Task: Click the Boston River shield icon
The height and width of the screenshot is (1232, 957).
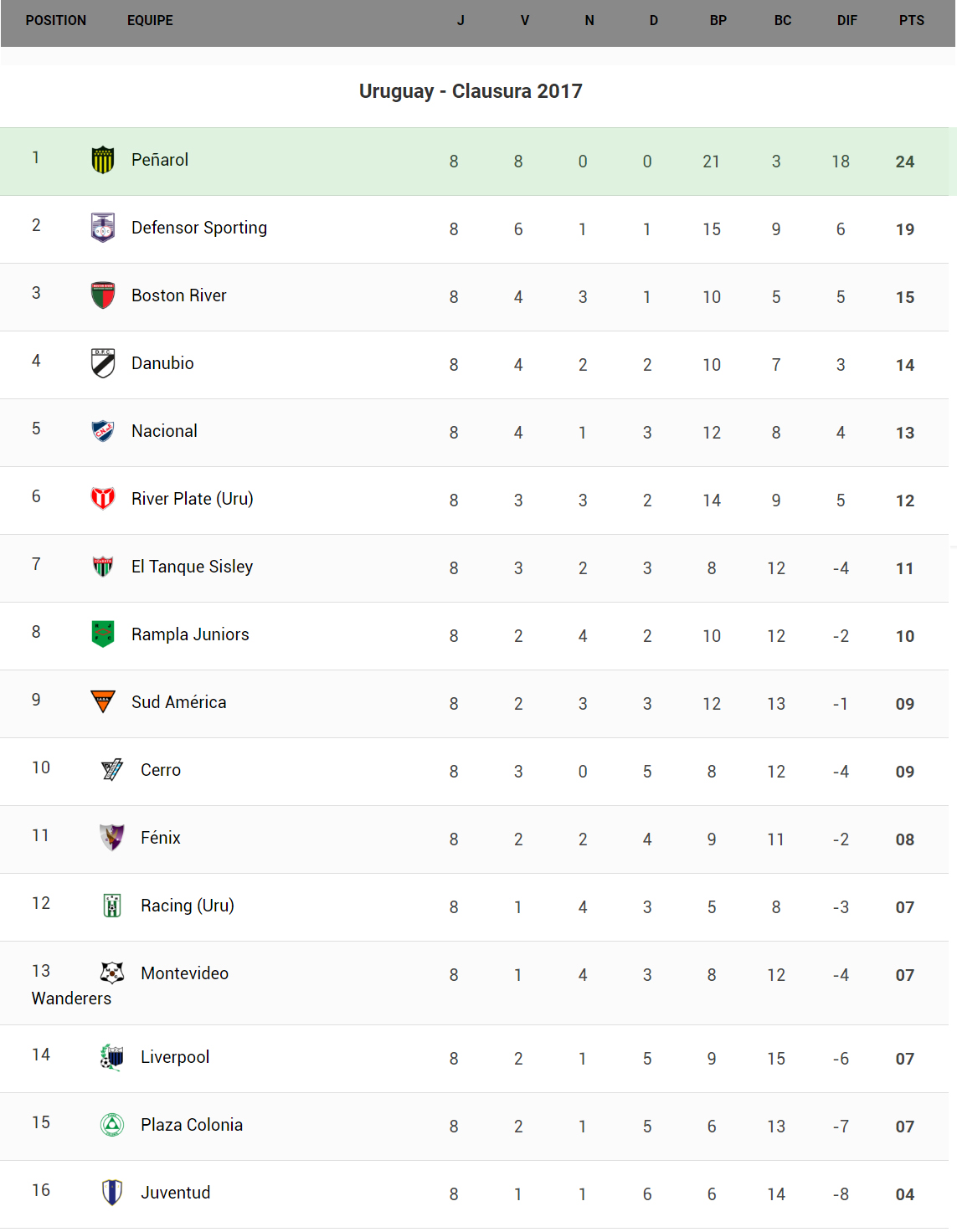Action: 103,295
